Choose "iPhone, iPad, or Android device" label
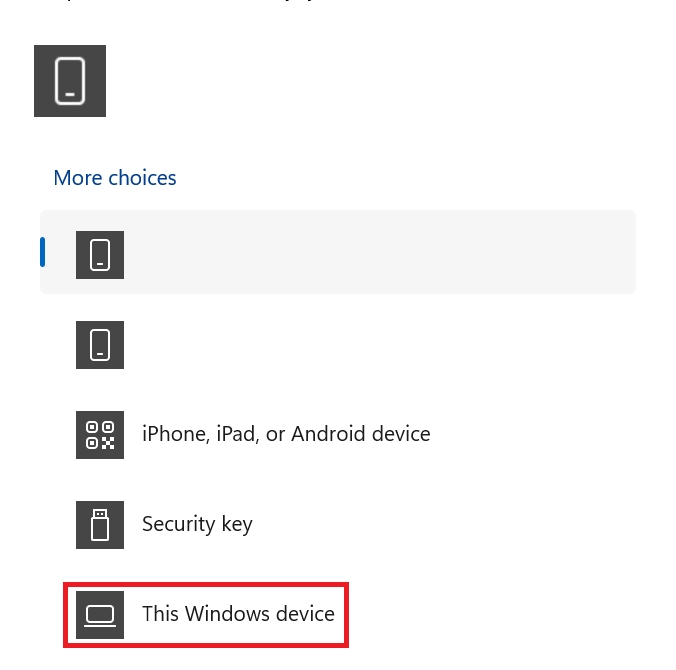Screen dimensions: 676x670 [x=286, y=435]
